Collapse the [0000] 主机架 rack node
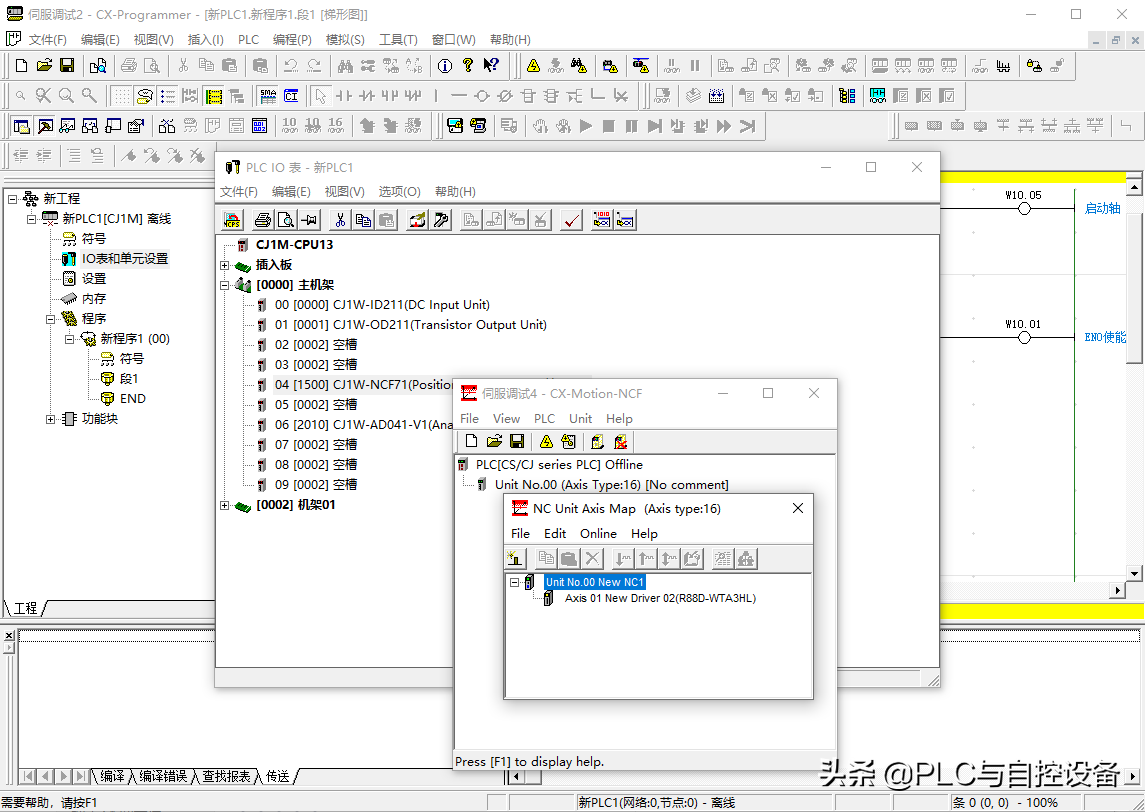1145x812 pixels. click(225, 285)
